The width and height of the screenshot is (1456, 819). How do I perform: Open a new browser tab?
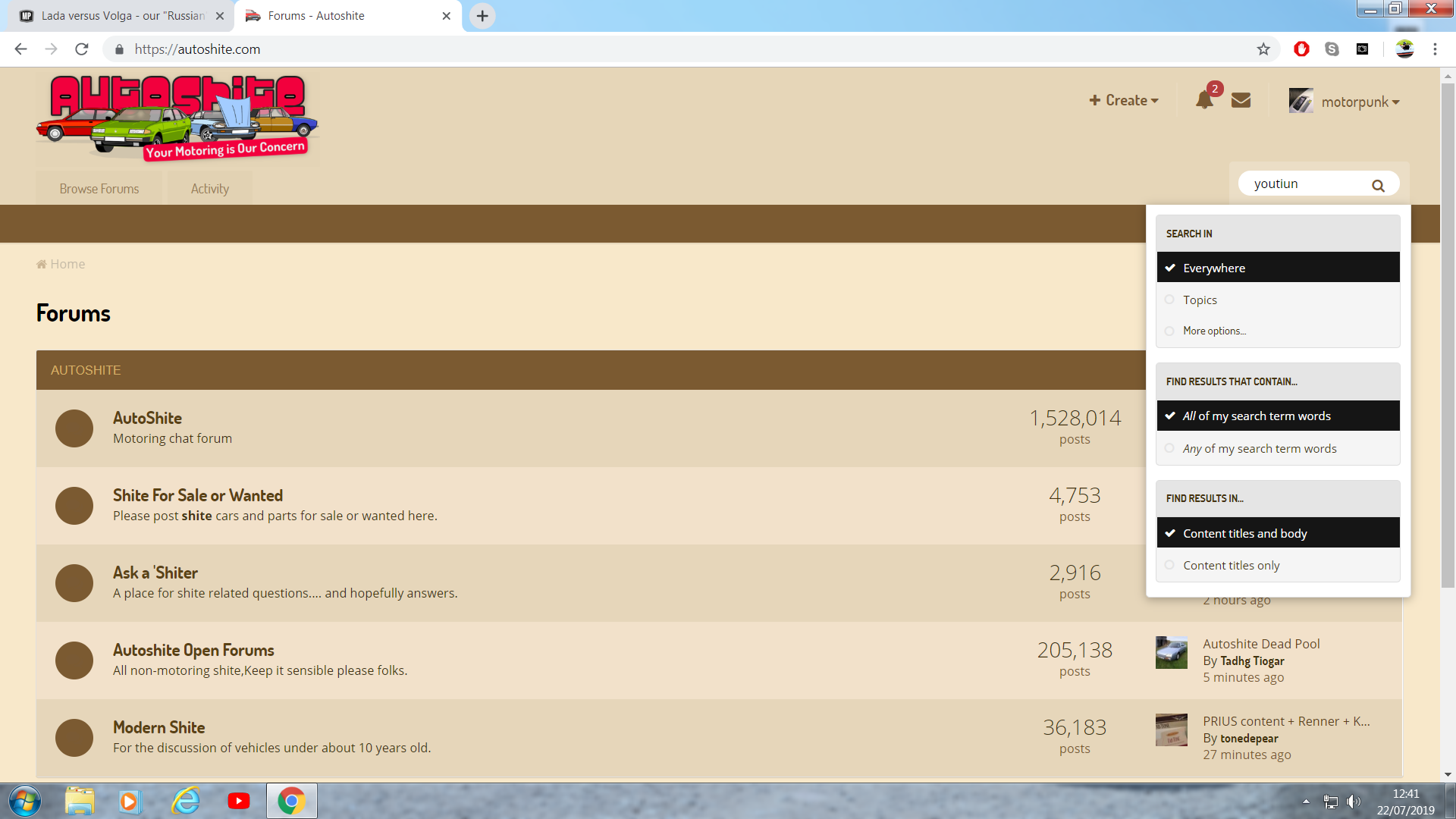click(482, 16)
